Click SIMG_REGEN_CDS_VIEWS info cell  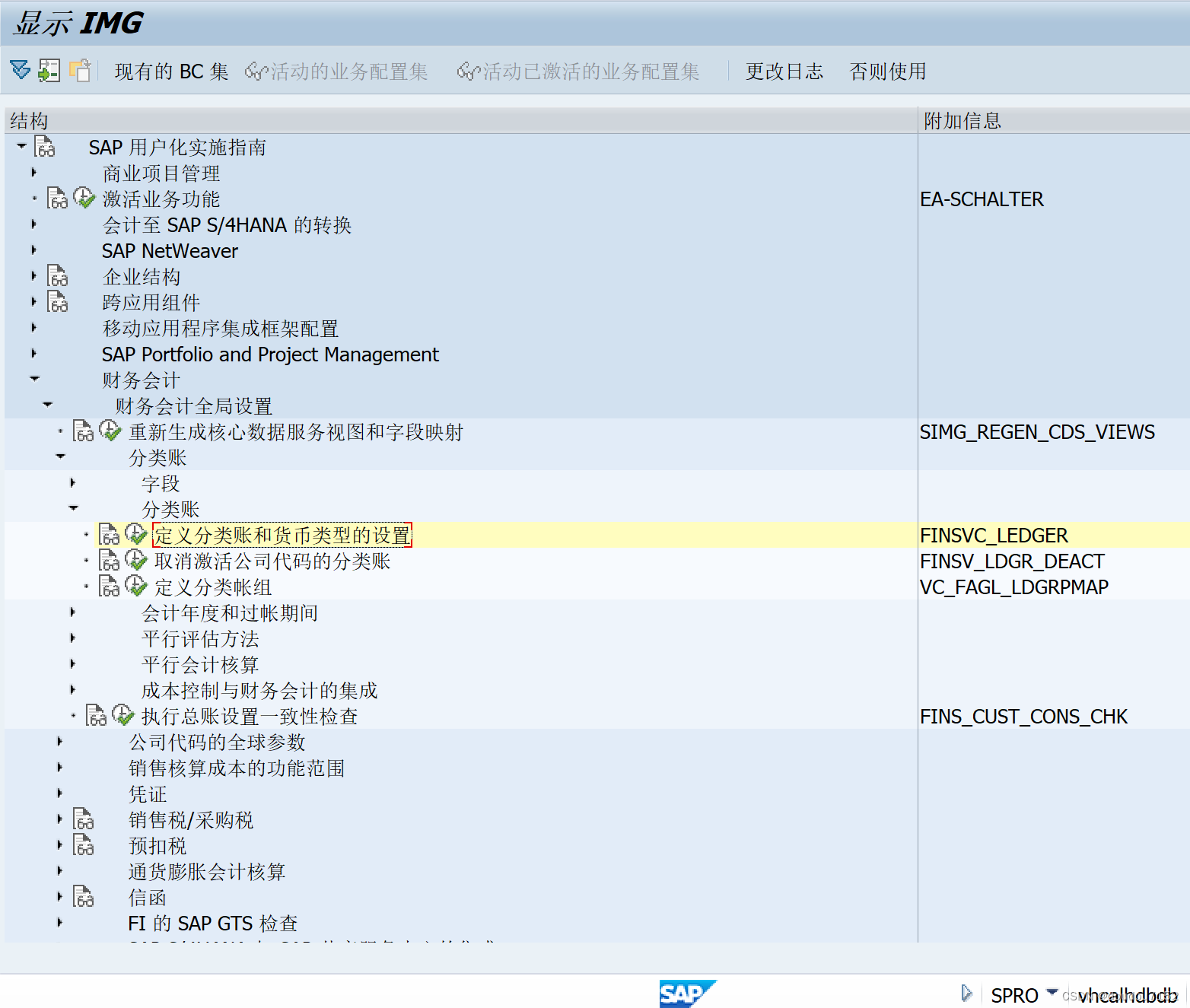tap(1037, 432)
